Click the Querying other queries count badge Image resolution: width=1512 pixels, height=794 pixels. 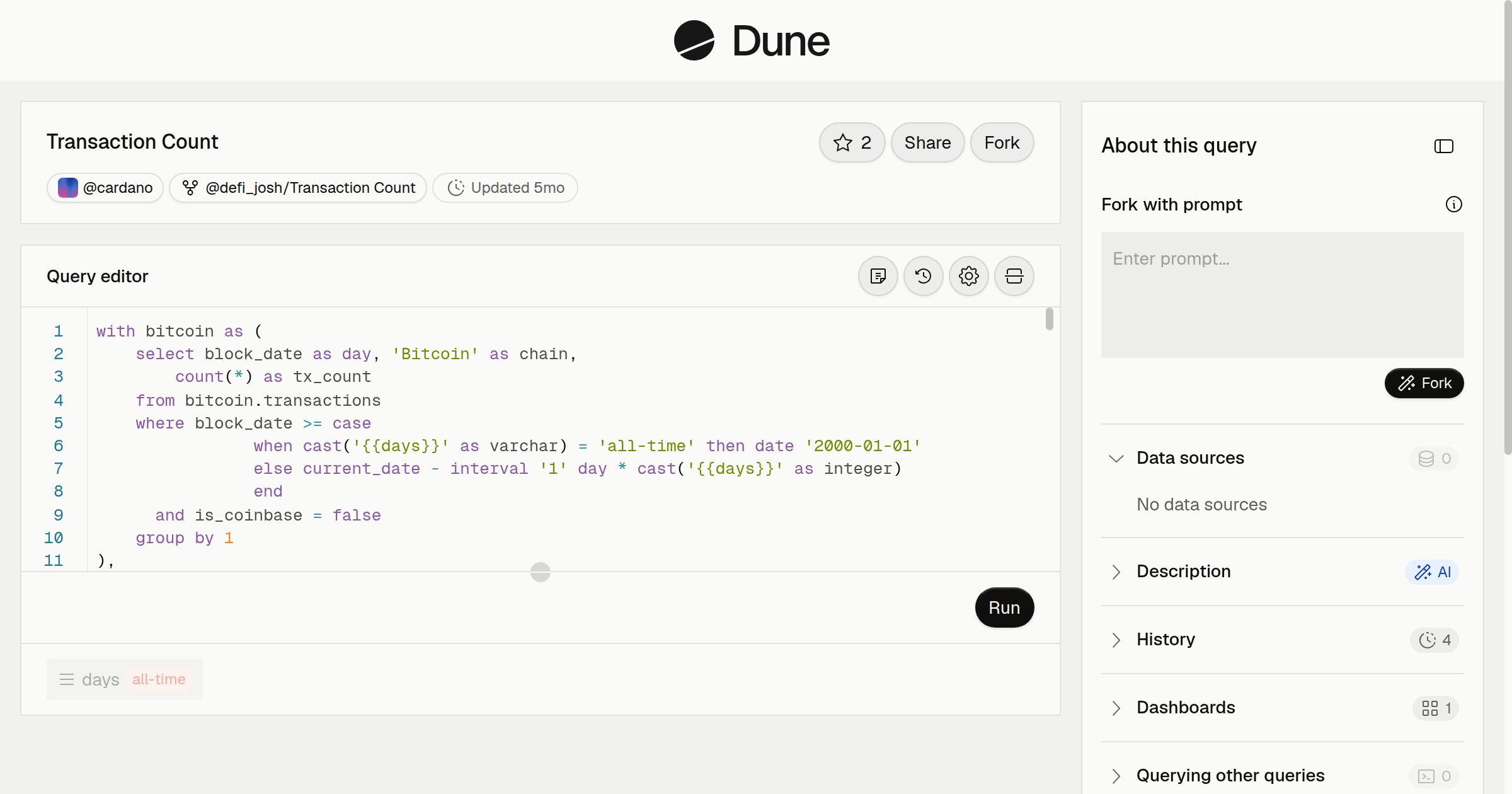[x=1434, y=776]
